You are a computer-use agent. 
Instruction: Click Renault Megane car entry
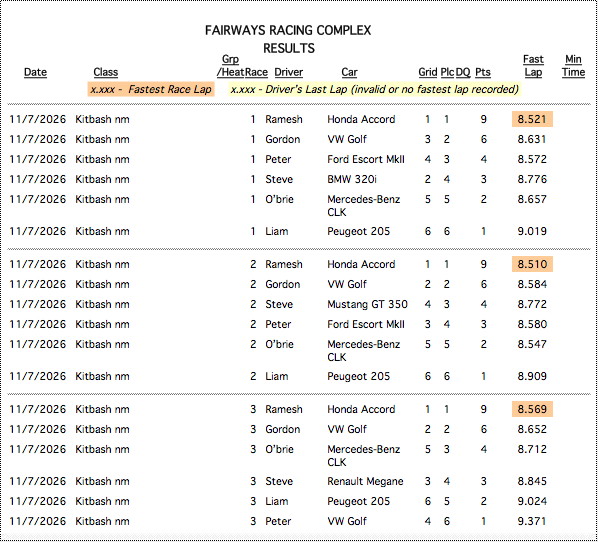(x=365, y=481)
